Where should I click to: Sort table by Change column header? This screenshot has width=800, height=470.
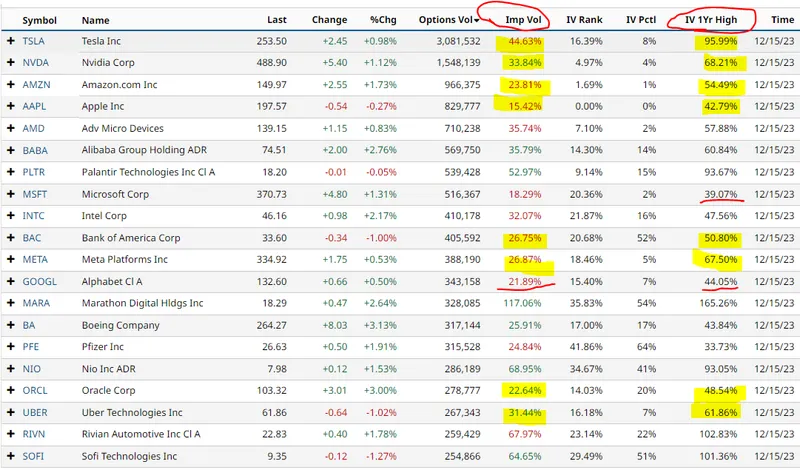(330, 20)
